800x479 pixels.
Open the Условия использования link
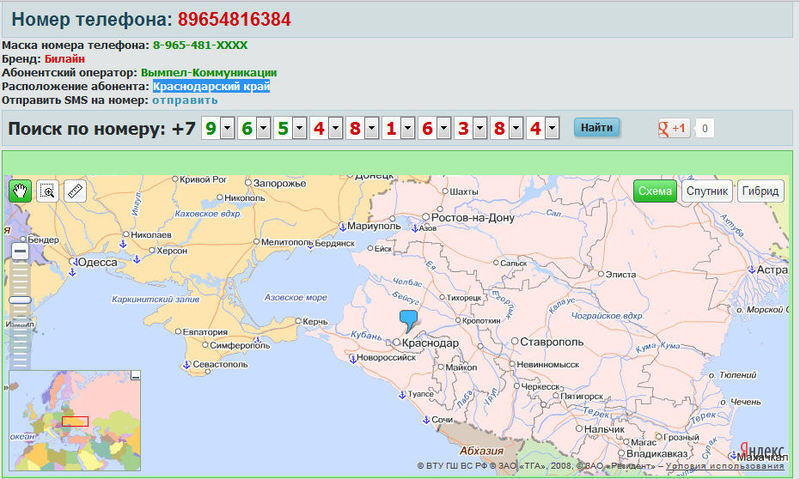click(724, 466)
